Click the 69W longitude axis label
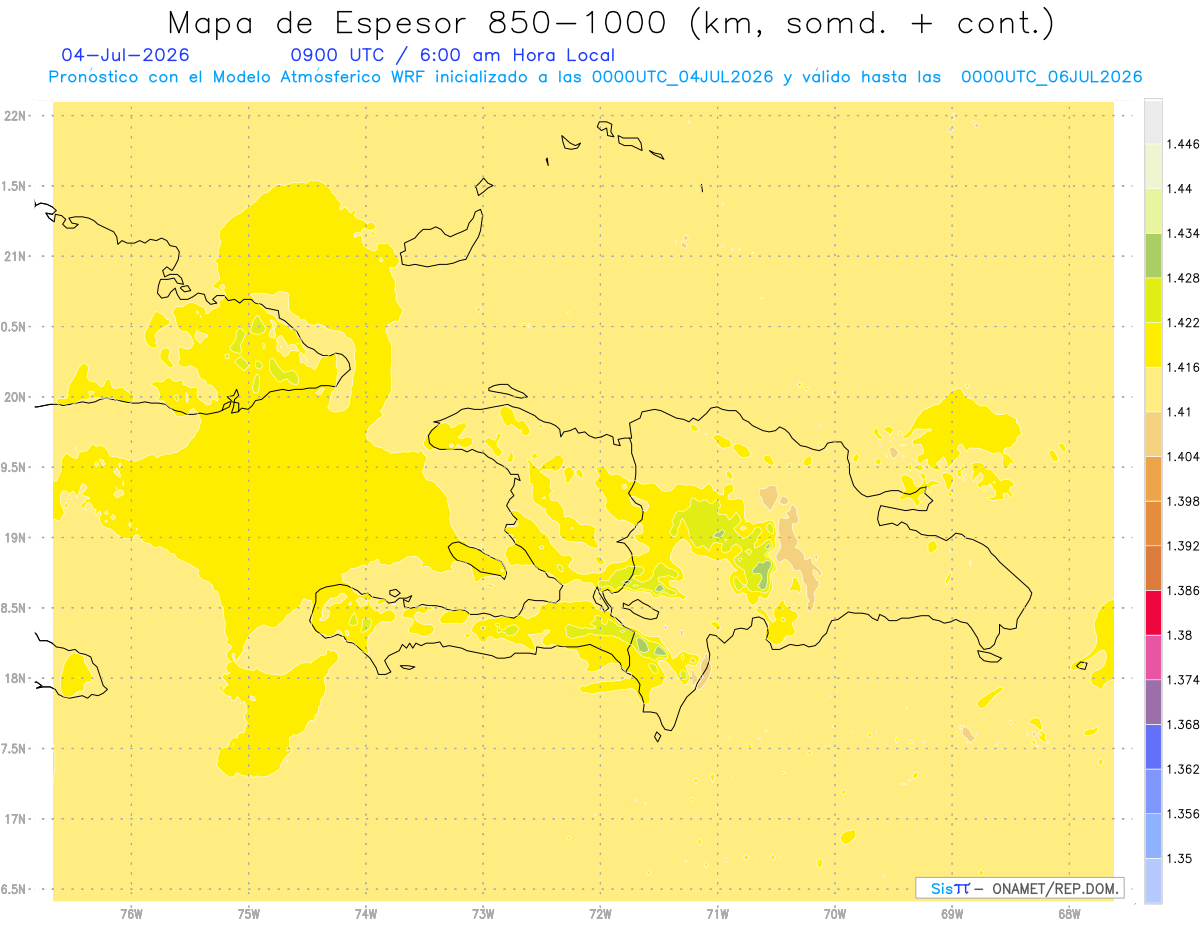The image size is (1200, 927). pyautogui.click(x=952, y=914)
